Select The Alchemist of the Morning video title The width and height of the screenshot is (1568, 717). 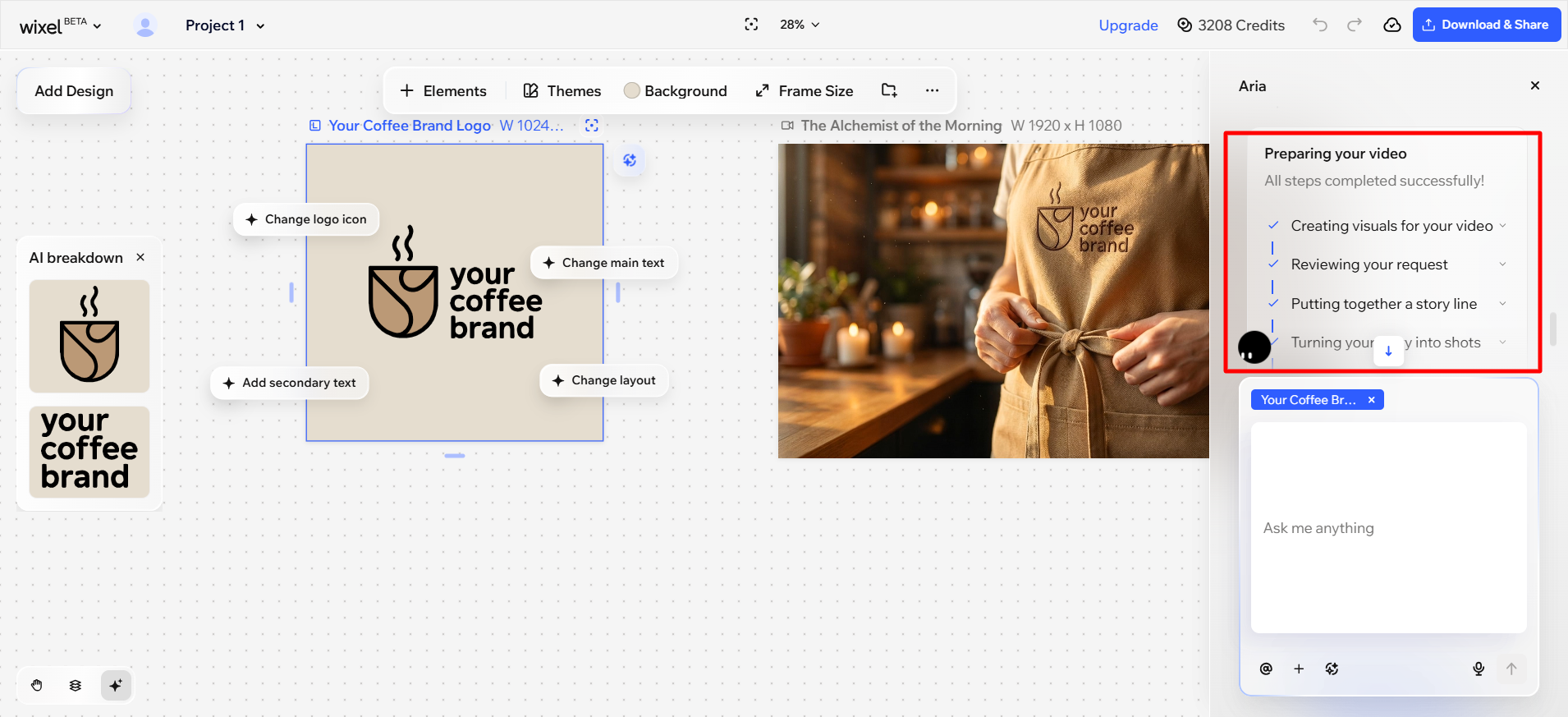click(x=901, y=126)
